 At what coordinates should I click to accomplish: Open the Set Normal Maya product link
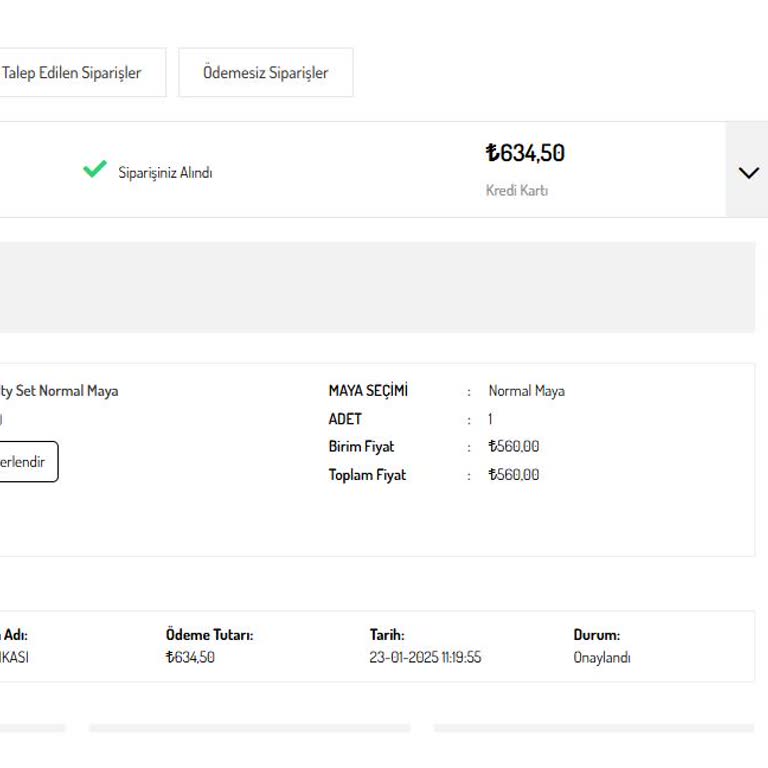pyautogui.click(x=59, y=391)
